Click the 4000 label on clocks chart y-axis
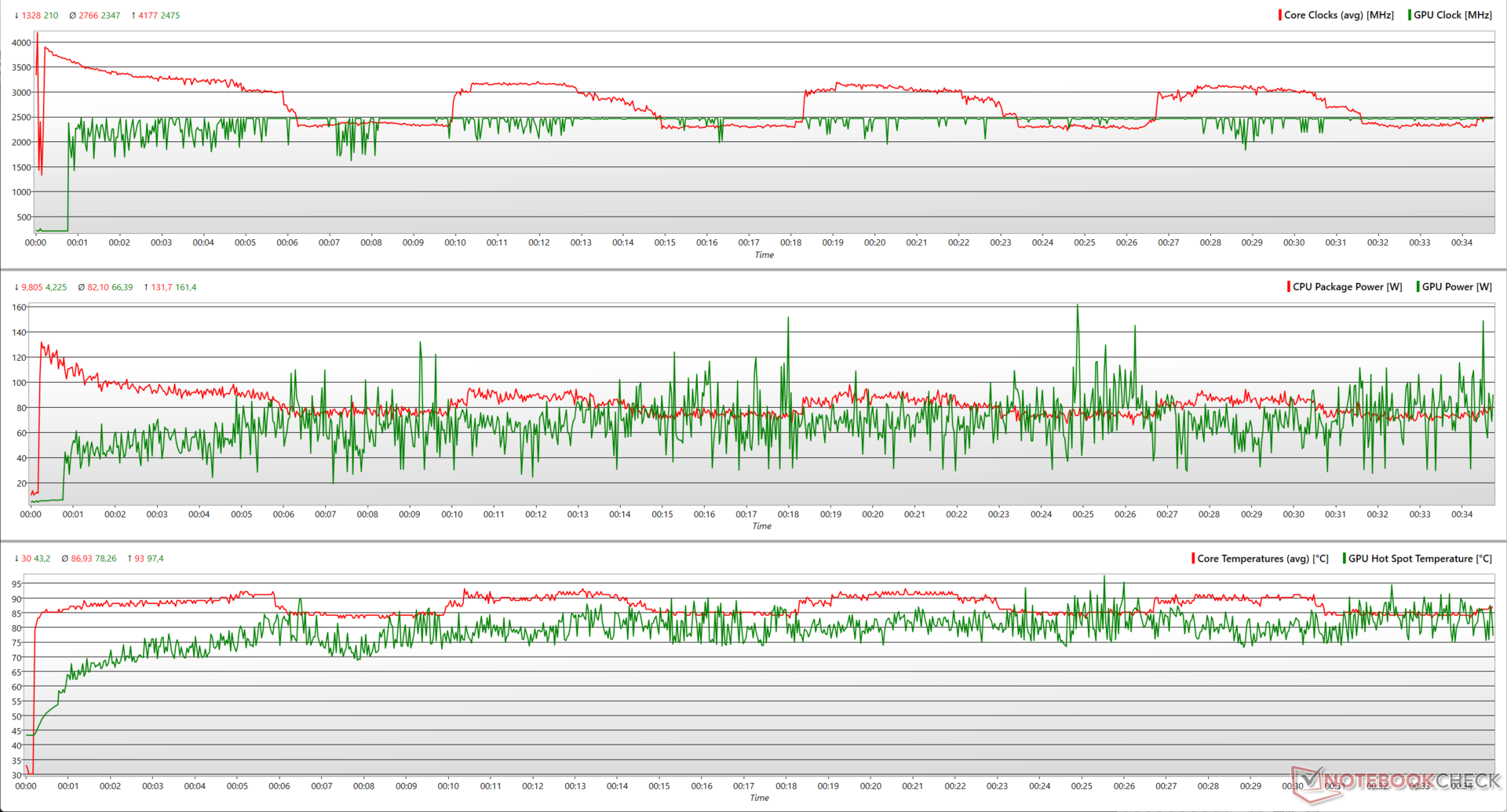The height and width of the screenshot is (812, 1507). tap(21, 43)
